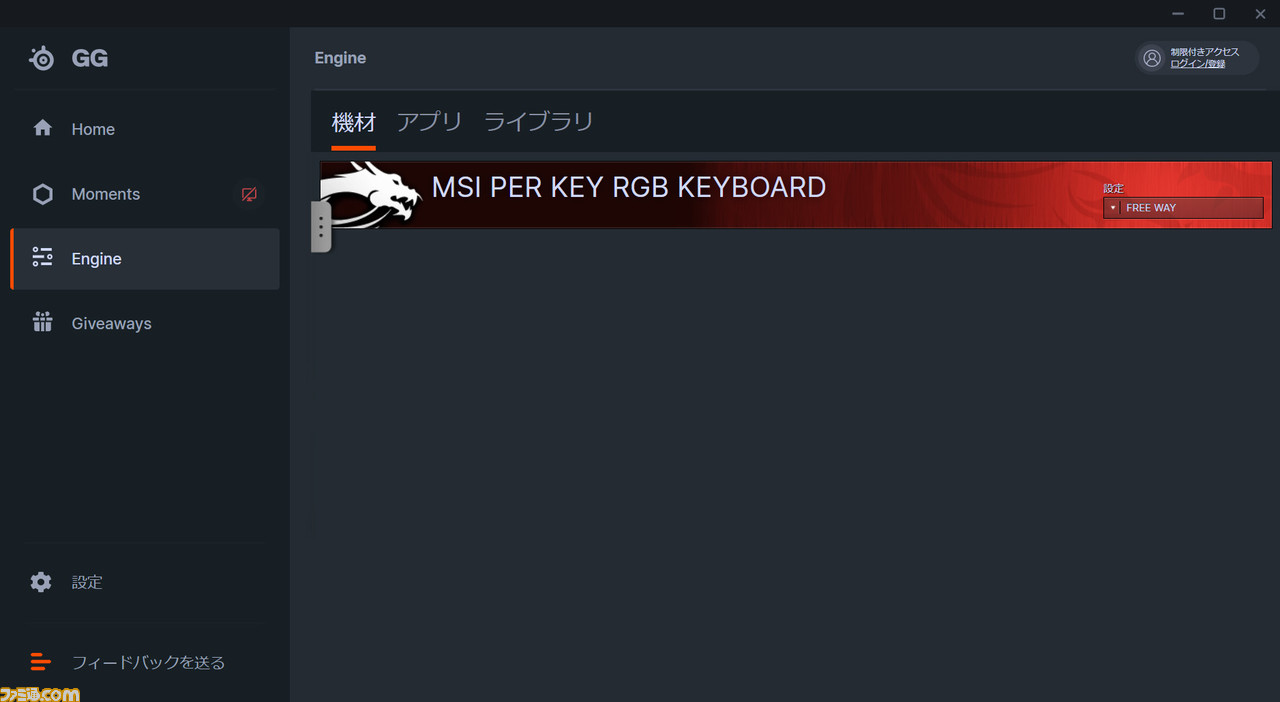The height and width of the screenshot is (702, 1280).
Task: Open フィードバックを送る in the sidebar
Action: 148,662
